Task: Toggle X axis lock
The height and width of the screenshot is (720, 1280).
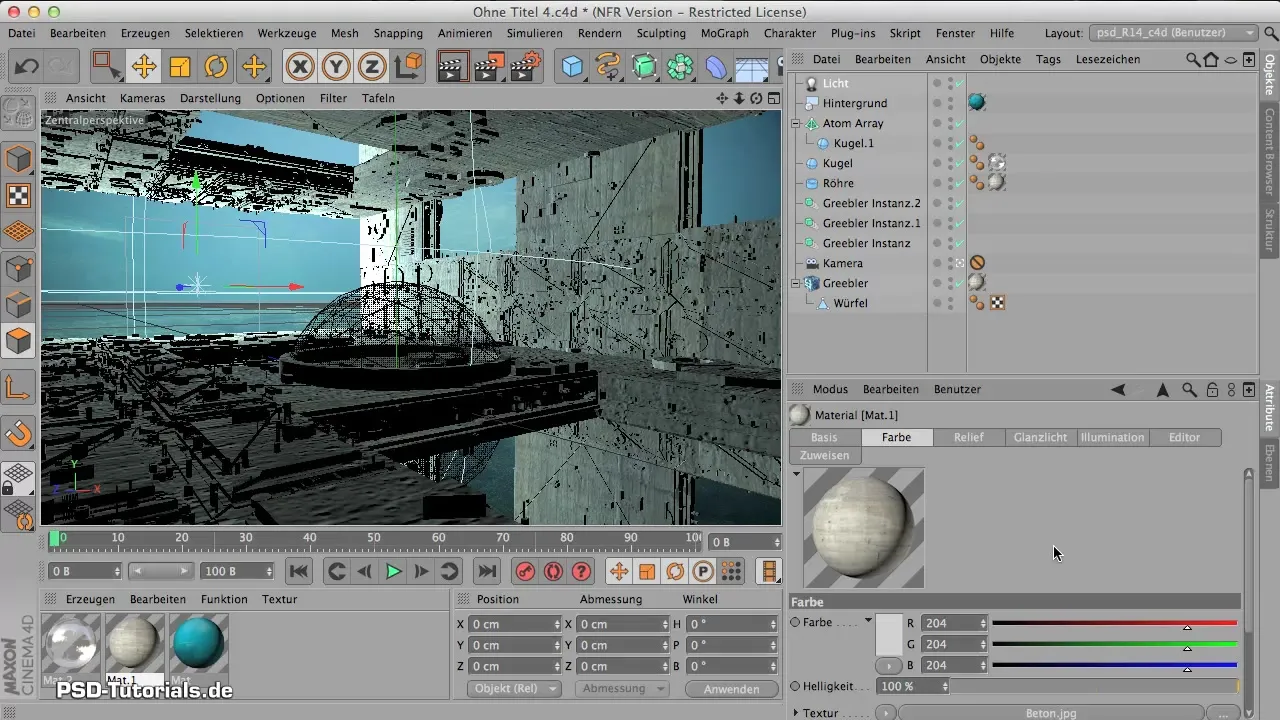Action: click(x=299, y=67)
